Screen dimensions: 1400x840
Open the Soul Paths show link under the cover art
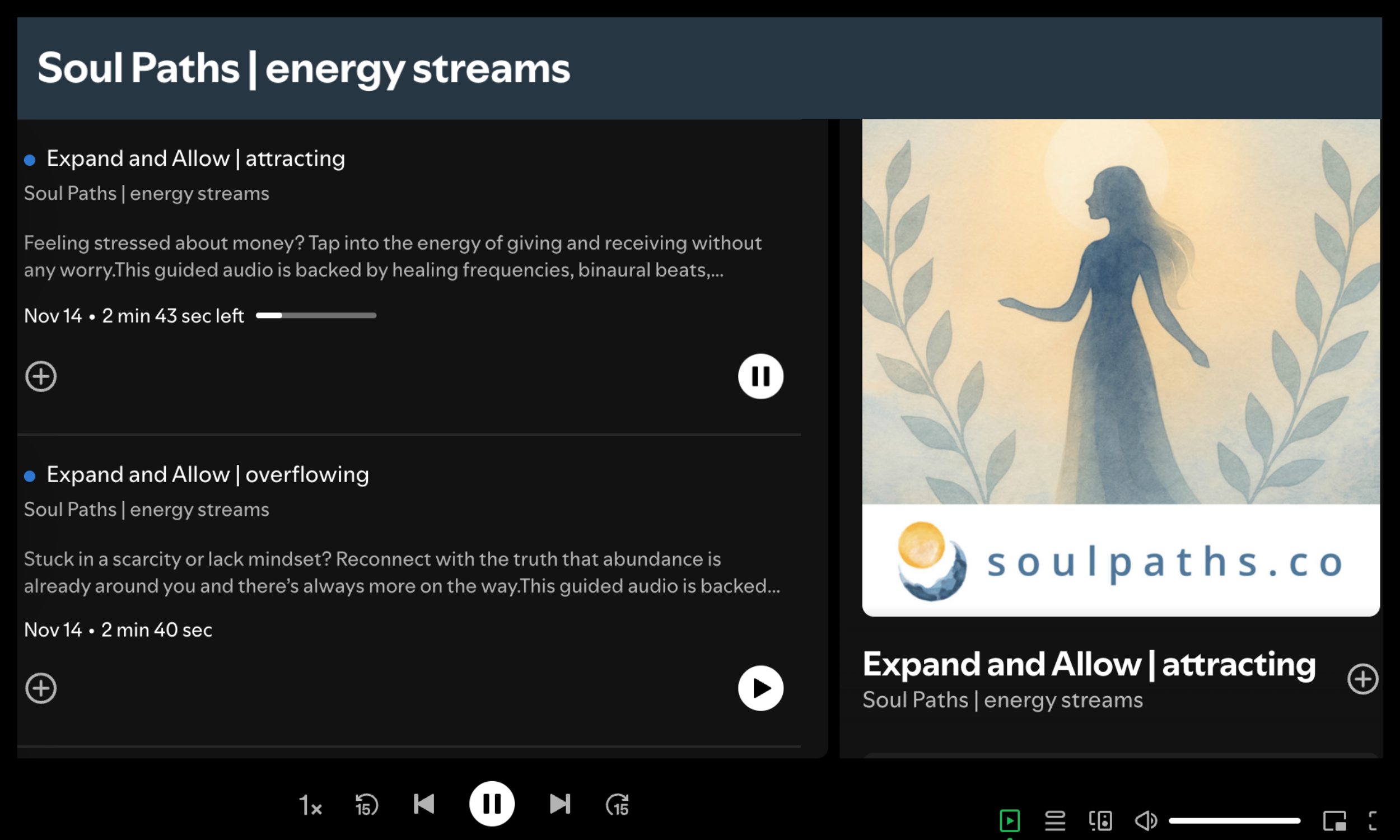[x=1002, y=700]
